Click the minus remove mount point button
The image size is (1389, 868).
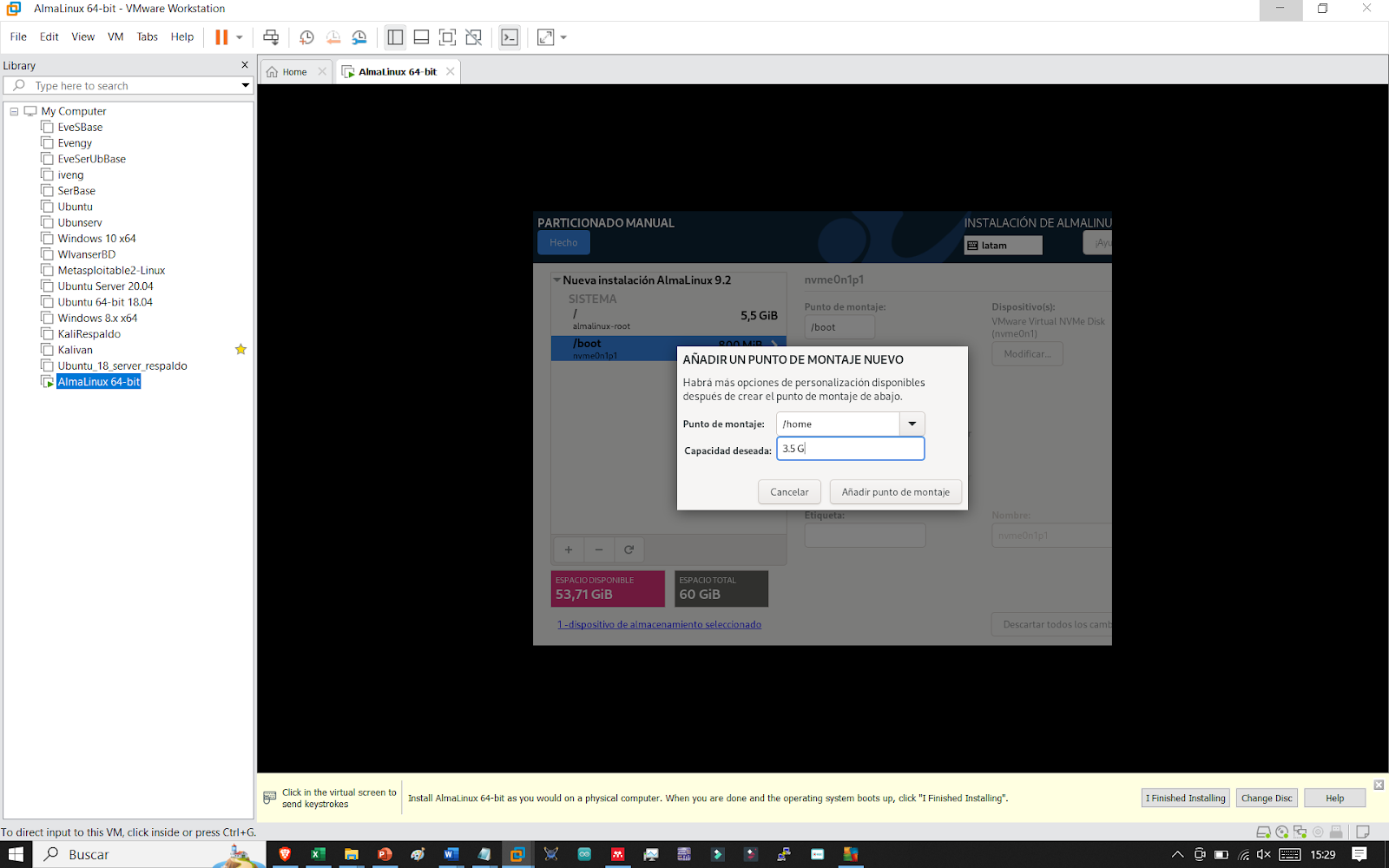599,549
